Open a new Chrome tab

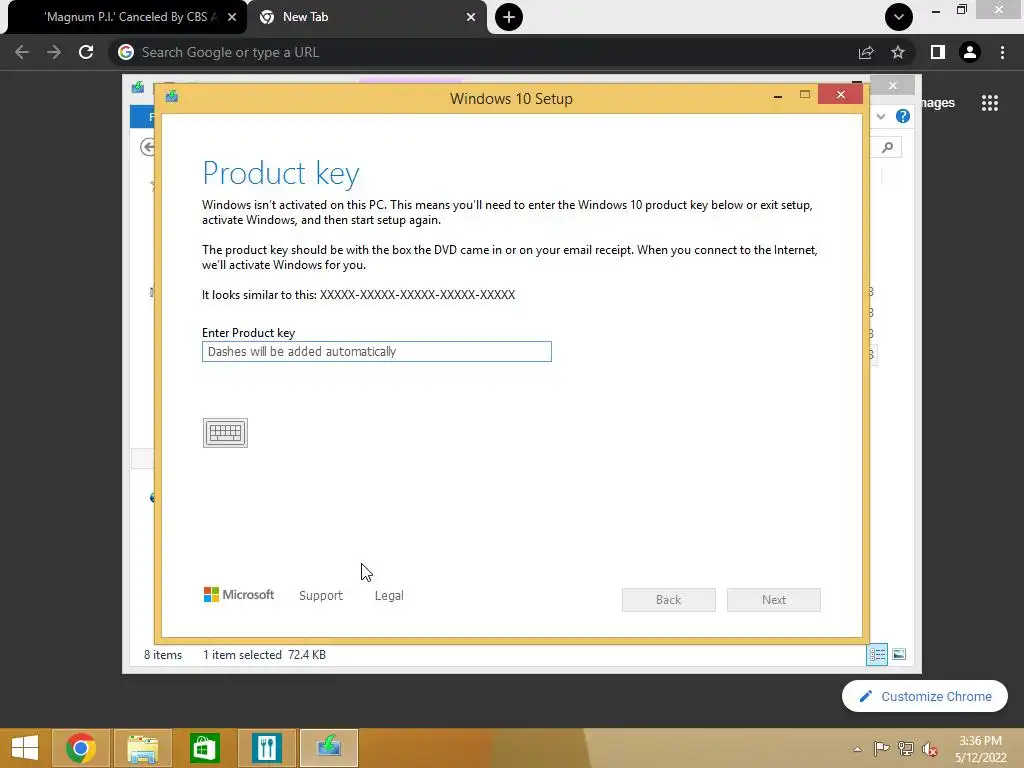click(x=509, y=17)
